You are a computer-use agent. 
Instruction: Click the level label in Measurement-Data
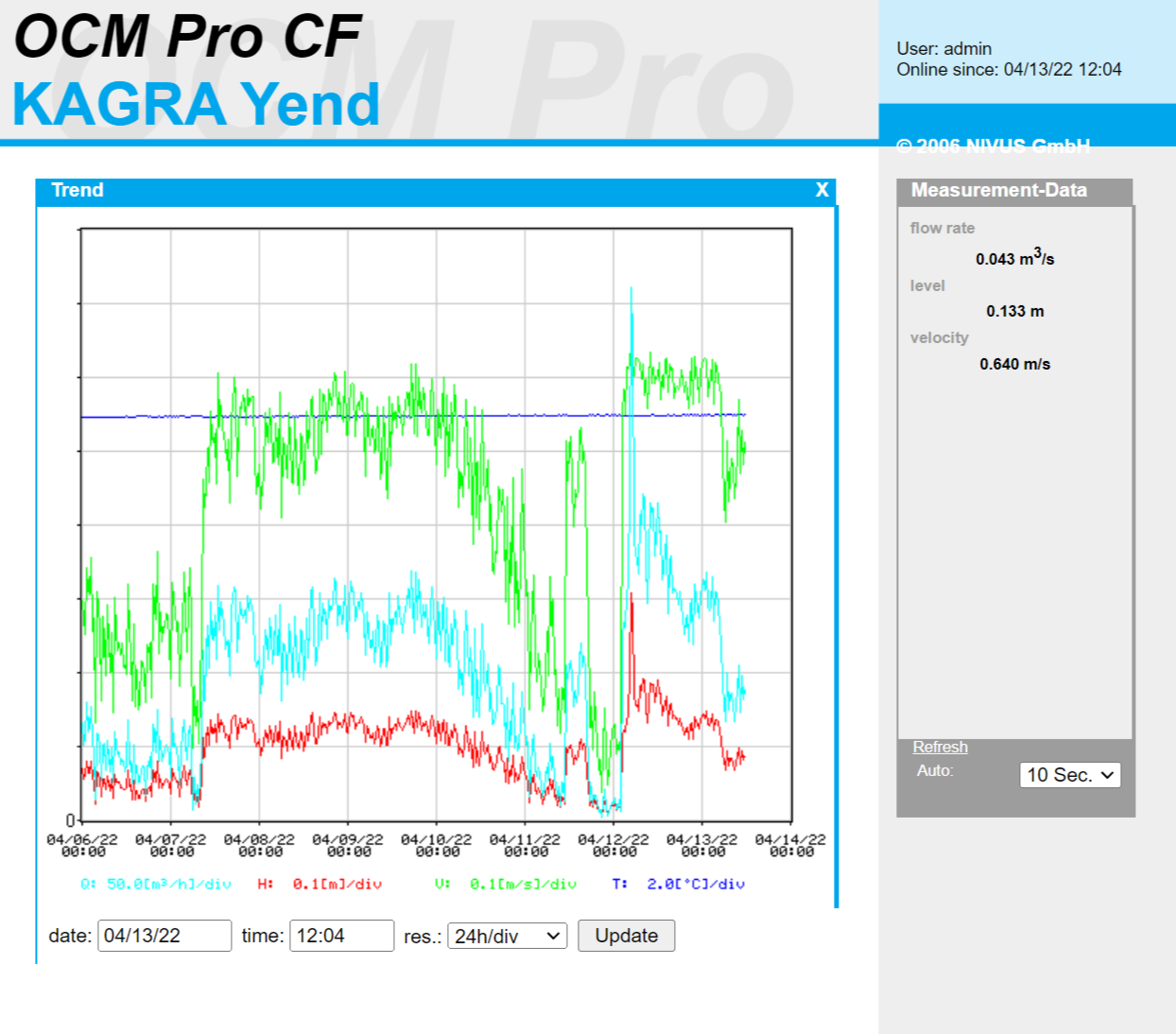tap(927, 285)
